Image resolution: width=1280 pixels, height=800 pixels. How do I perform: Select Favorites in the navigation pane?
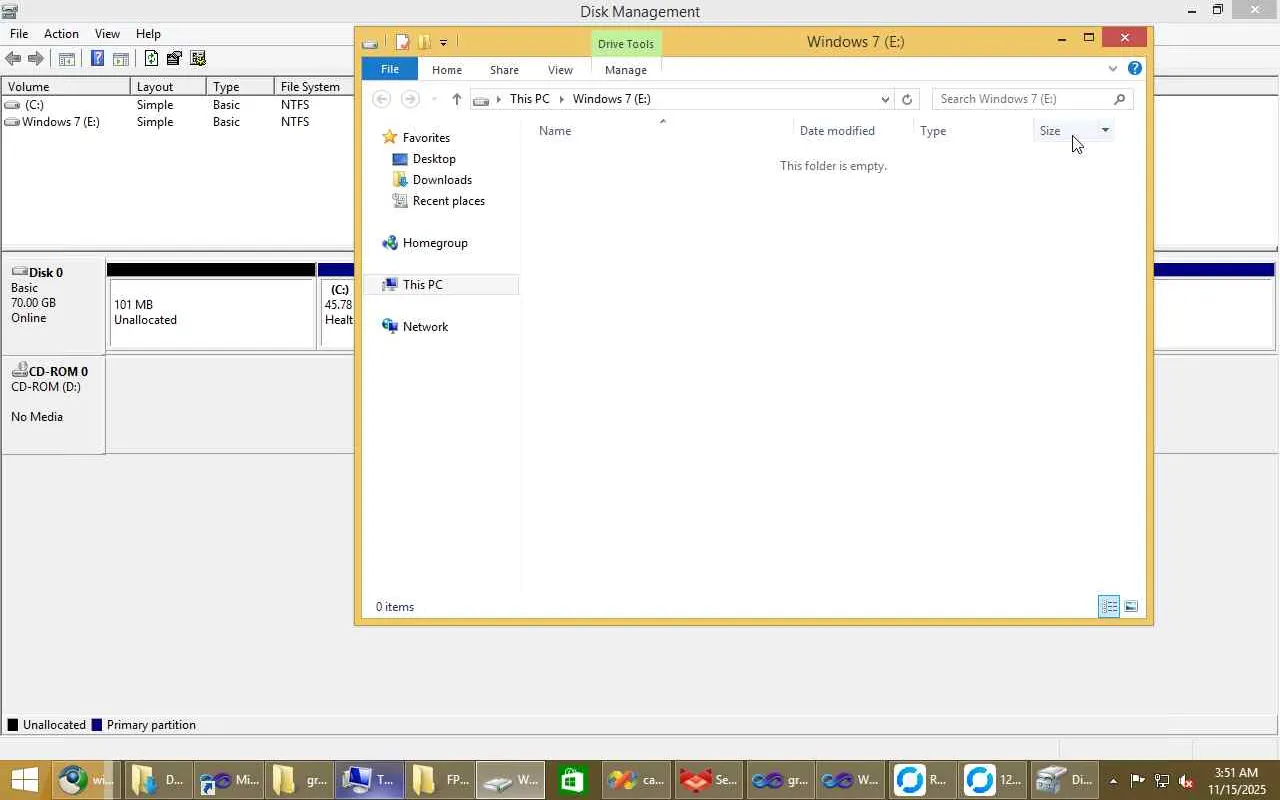(x=426, y=138)
